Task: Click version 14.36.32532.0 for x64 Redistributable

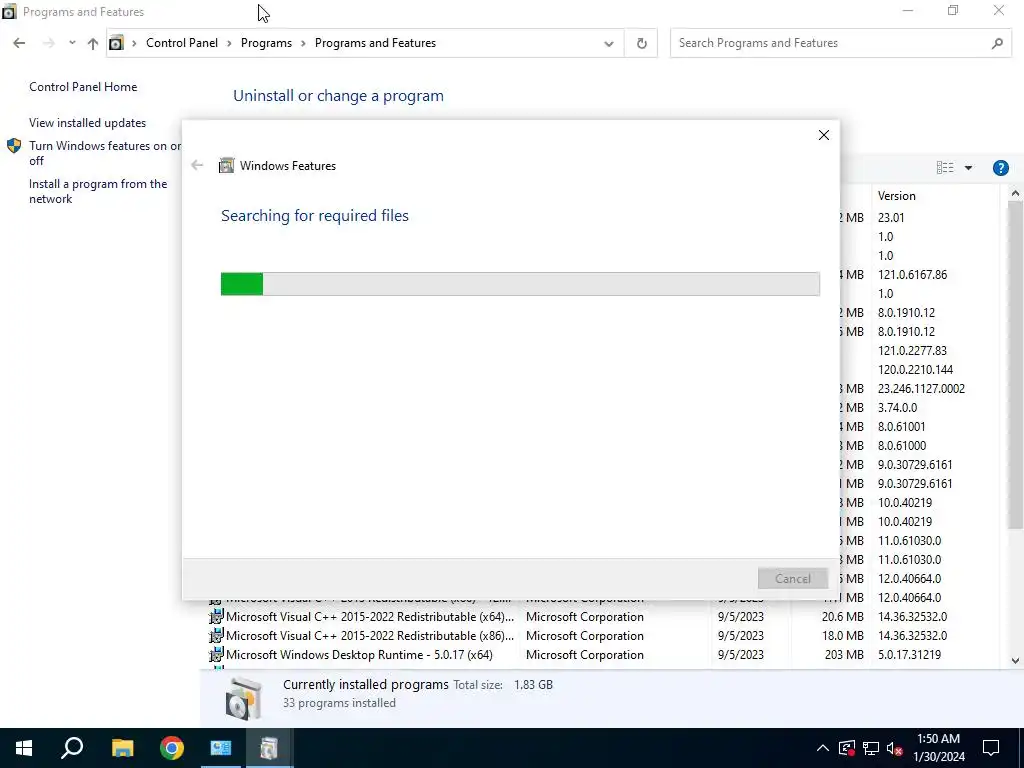Action: coord(912,616)
